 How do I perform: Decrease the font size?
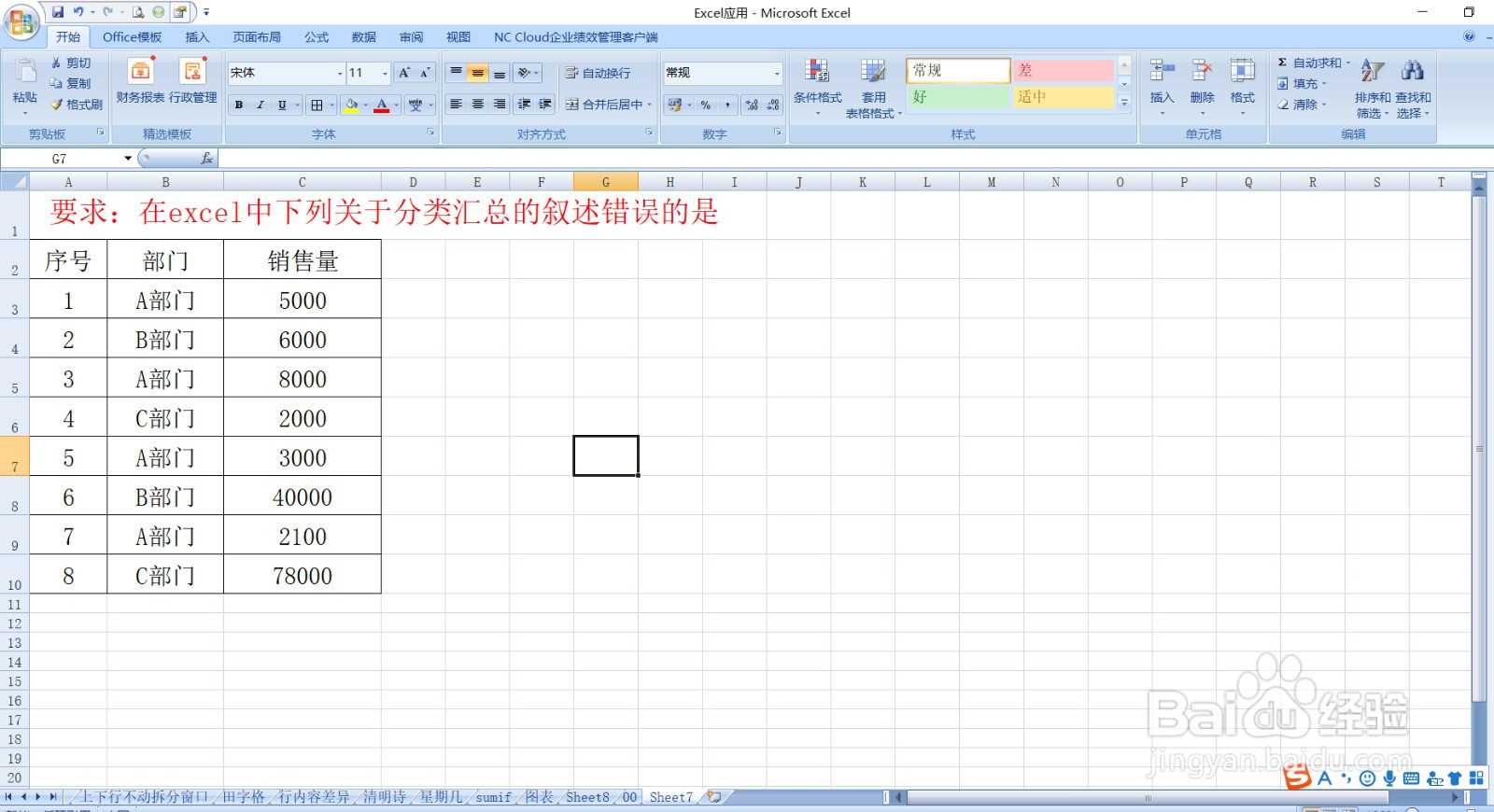[x=425, y=73]
